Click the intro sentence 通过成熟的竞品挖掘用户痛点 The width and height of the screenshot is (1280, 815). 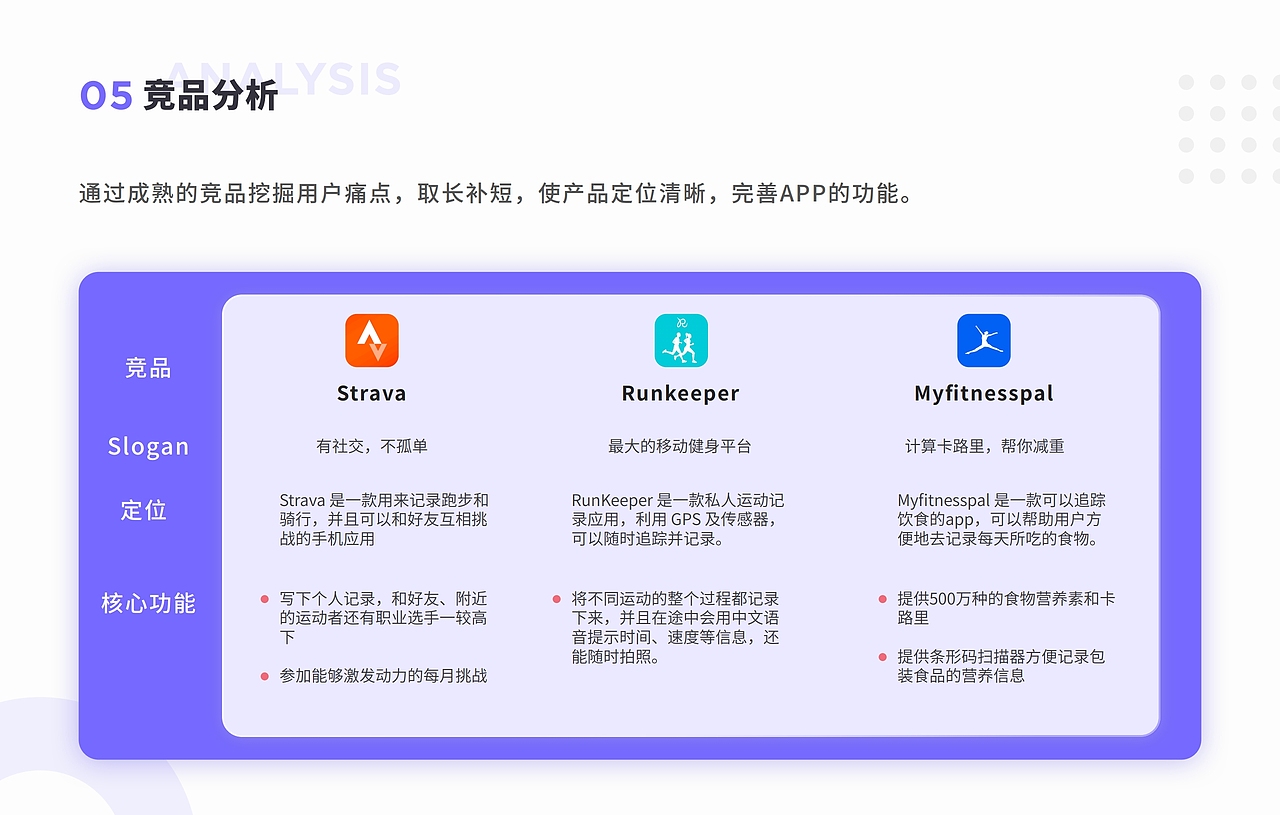tap(496, 193)
